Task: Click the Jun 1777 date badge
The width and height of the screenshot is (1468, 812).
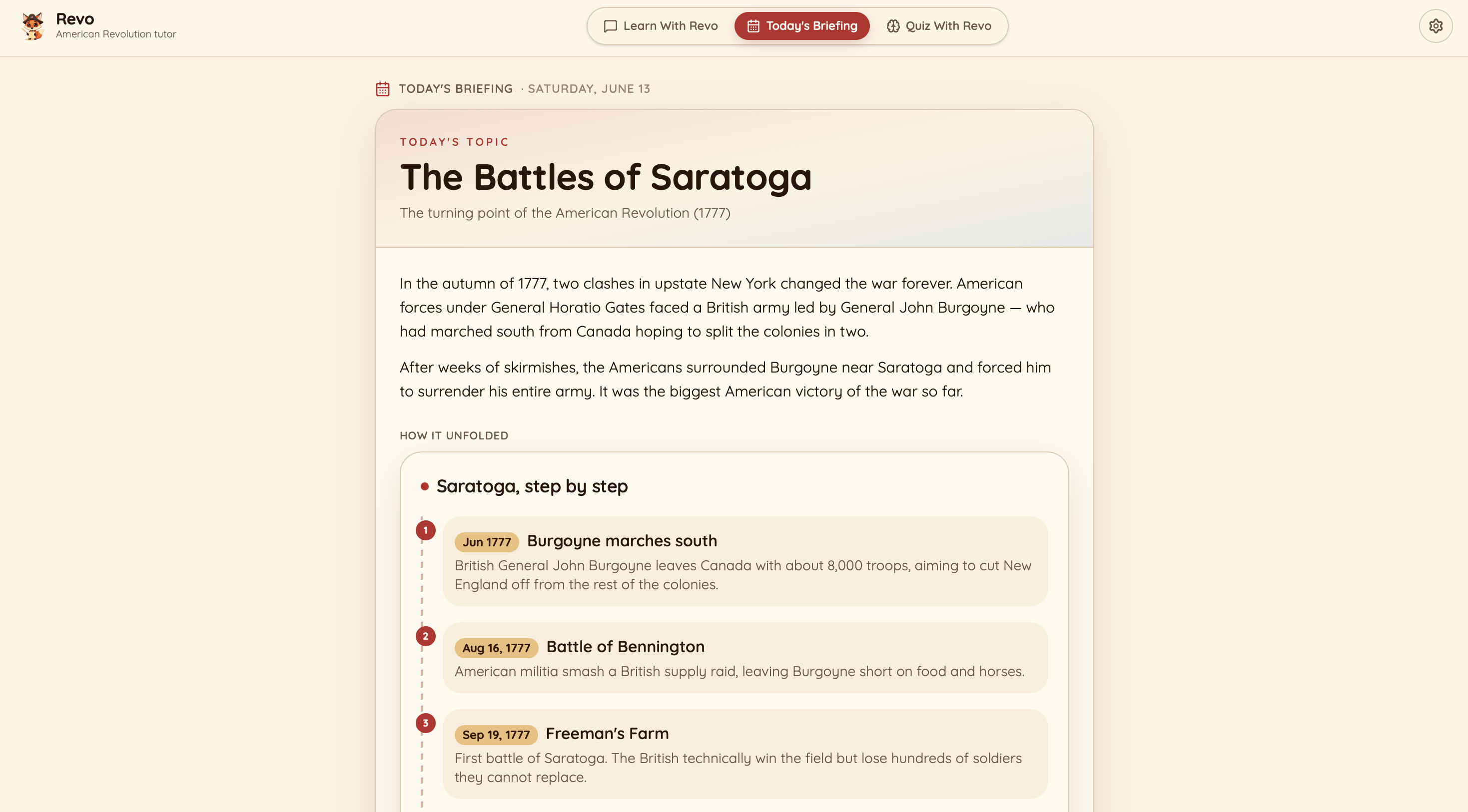Action: tap(487, 542)
